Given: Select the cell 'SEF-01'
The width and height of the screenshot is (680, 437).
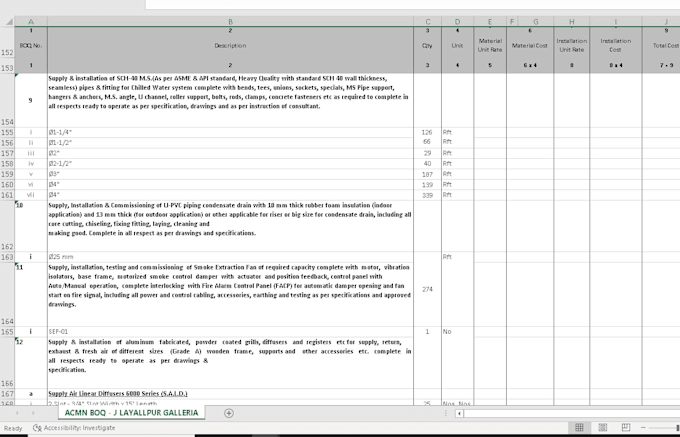Looking at the screenshot, I should 230,332.
